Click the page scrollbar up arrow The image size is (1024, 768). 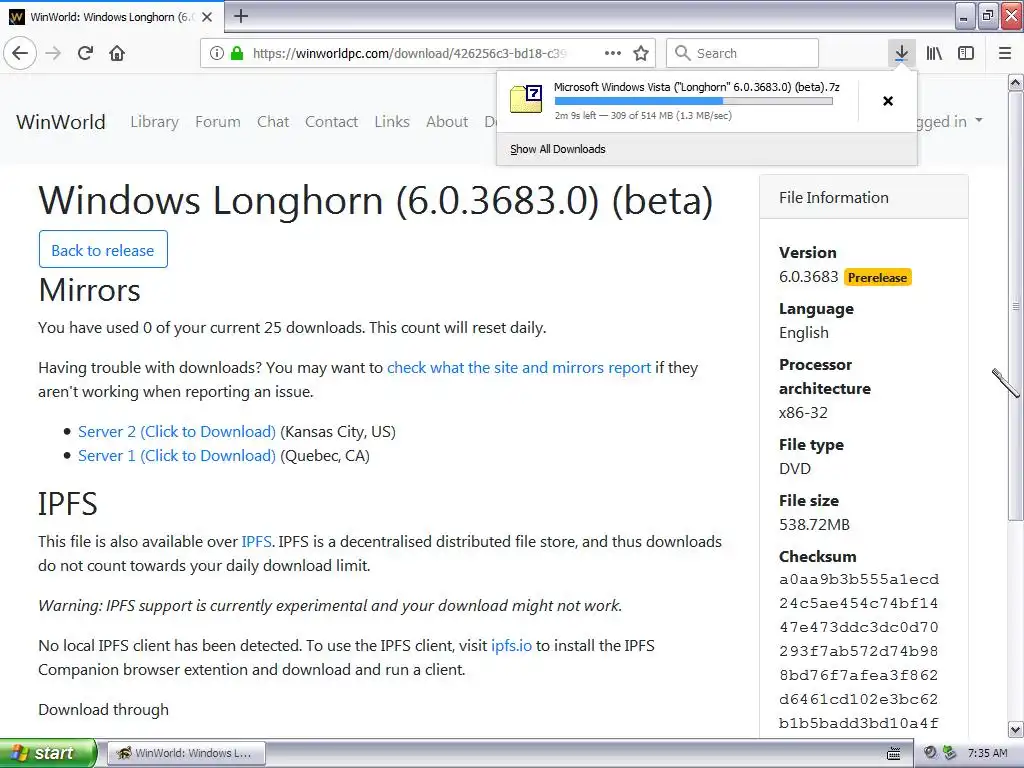(1015, 83)
